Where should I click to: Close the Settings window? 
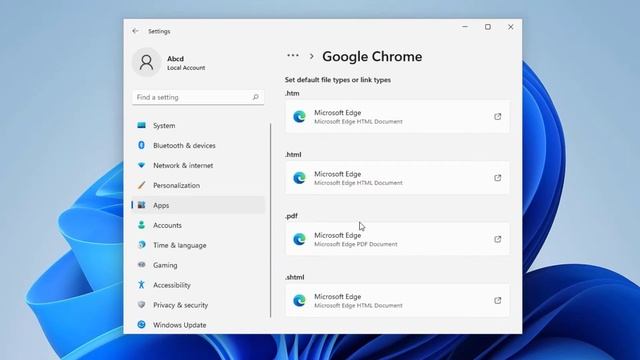point(511,27)
